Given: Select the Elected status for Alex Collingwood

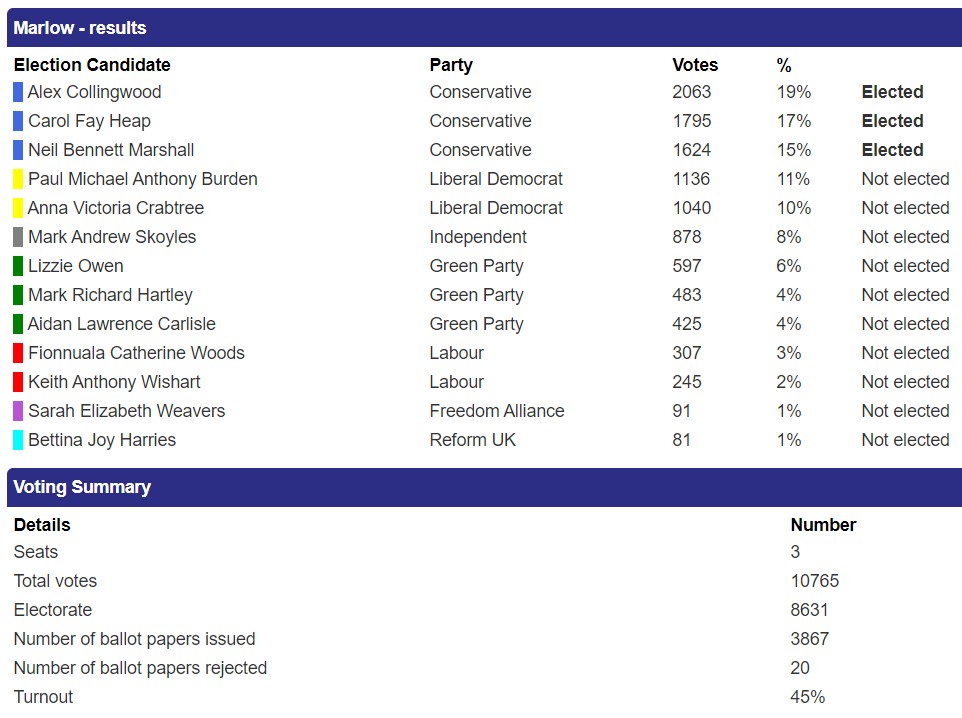Looking at the screenshot, I should (892, 92).
